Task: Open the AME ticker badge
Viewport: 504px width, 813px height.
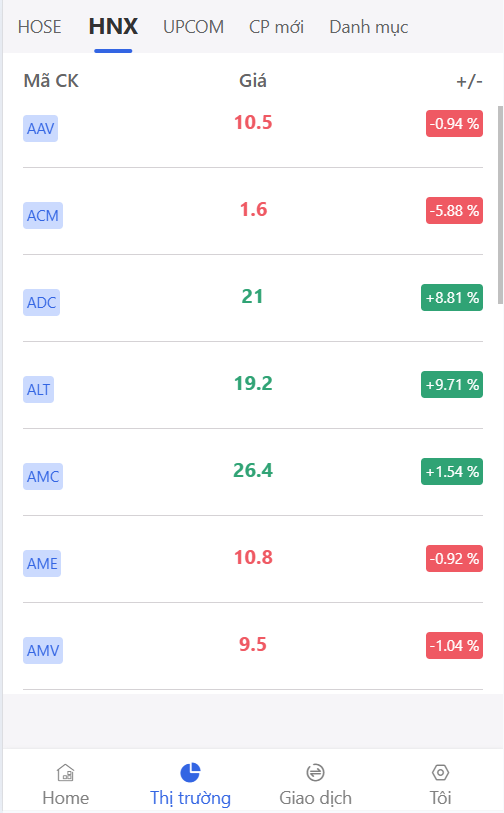Action: pos(42,564)
